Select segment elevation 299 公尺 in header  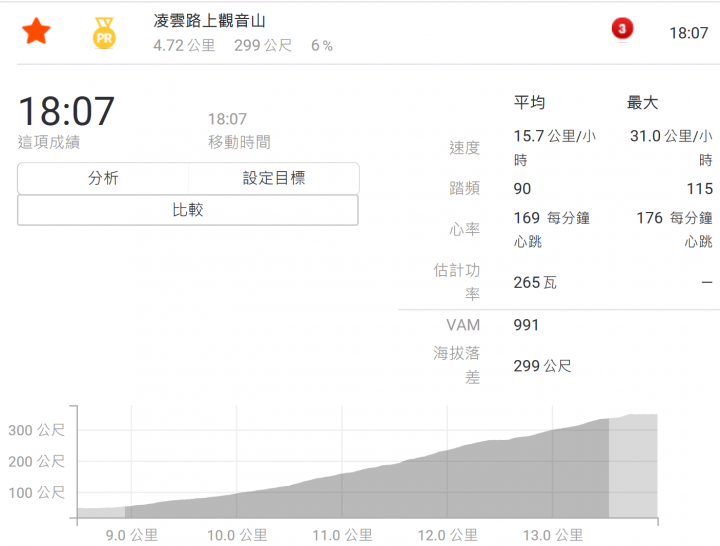tap(263, 45)
